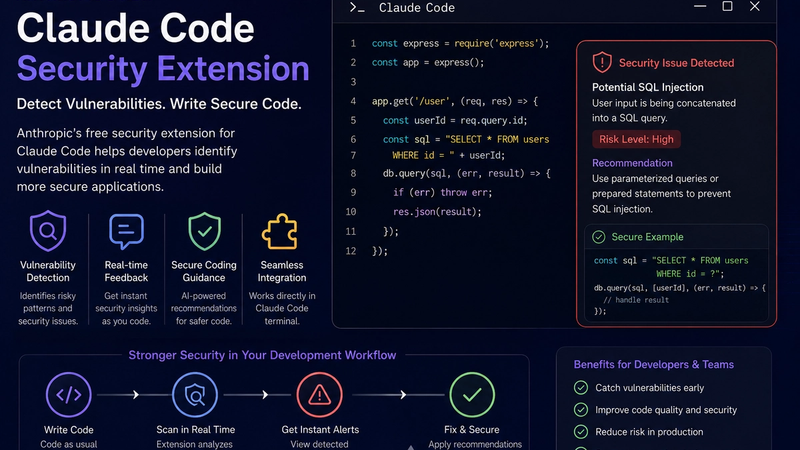Click the Vulnerability Detection label
This screenshot has height=450, width=800.
click(x=48, y=271)
